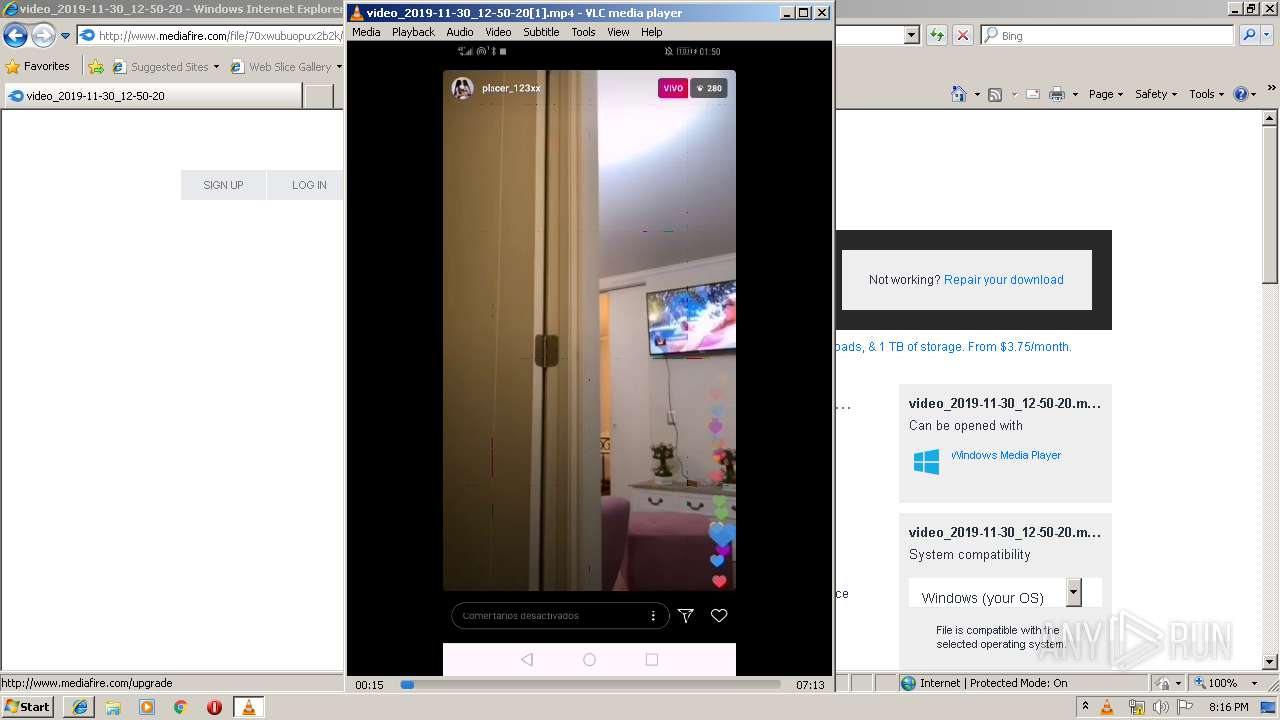Image resolution: width=1280 pixels, height=720 pixels.
Task: Click the Internet Explorer address bar URL
Action: [220, 36]
